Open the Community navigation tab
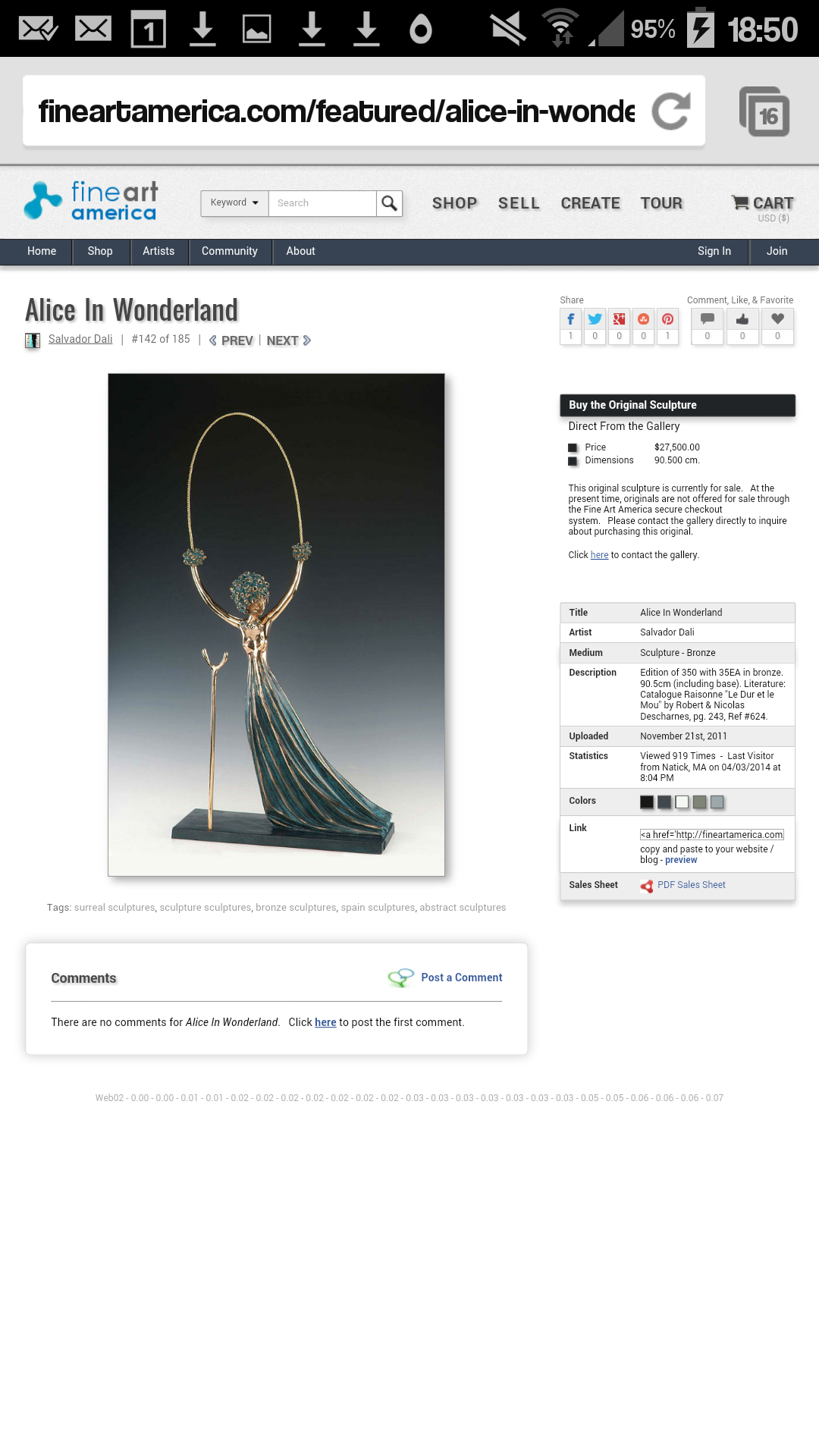 (230, 251)
